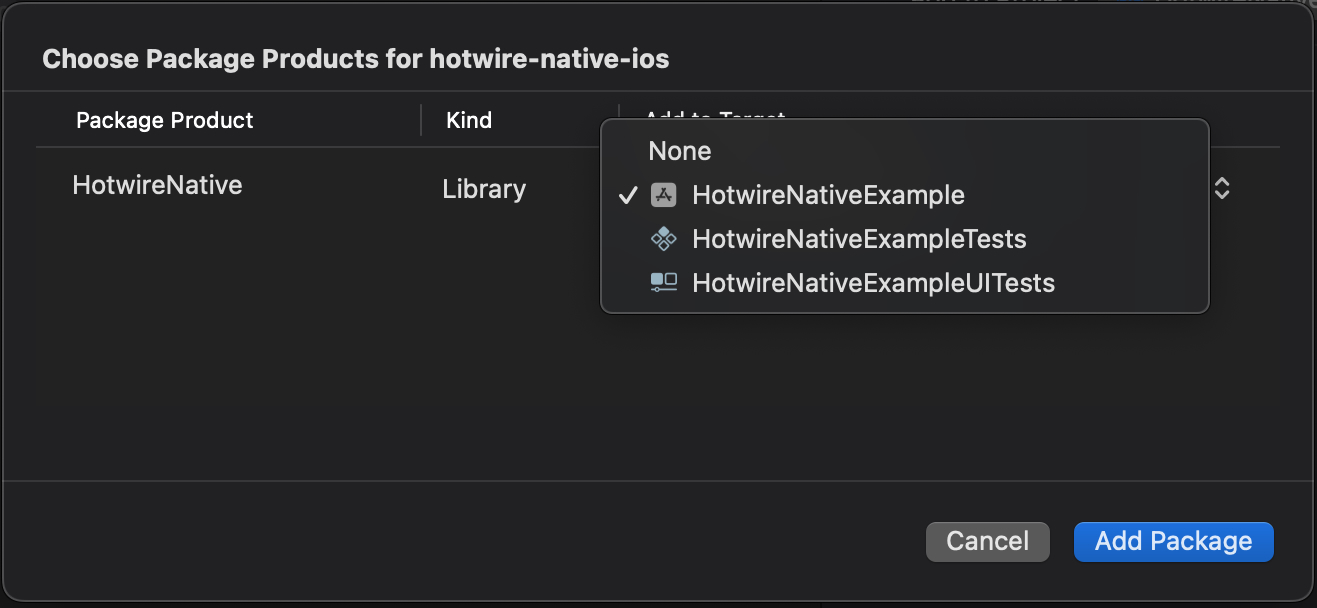This screenshot has width=1317, height=608.
Task: Click the Package Product column header
Action: point(165,120)
